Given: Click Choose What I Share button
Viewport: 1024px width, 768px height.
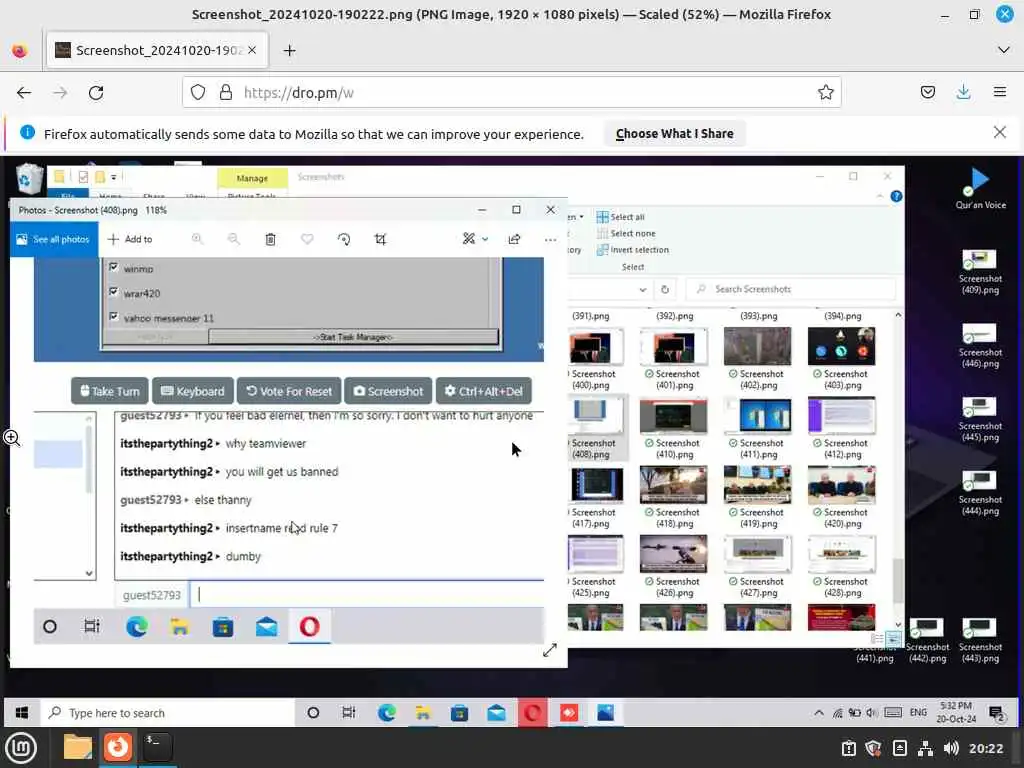Looking at the screenshot, I should click(674, 134).
